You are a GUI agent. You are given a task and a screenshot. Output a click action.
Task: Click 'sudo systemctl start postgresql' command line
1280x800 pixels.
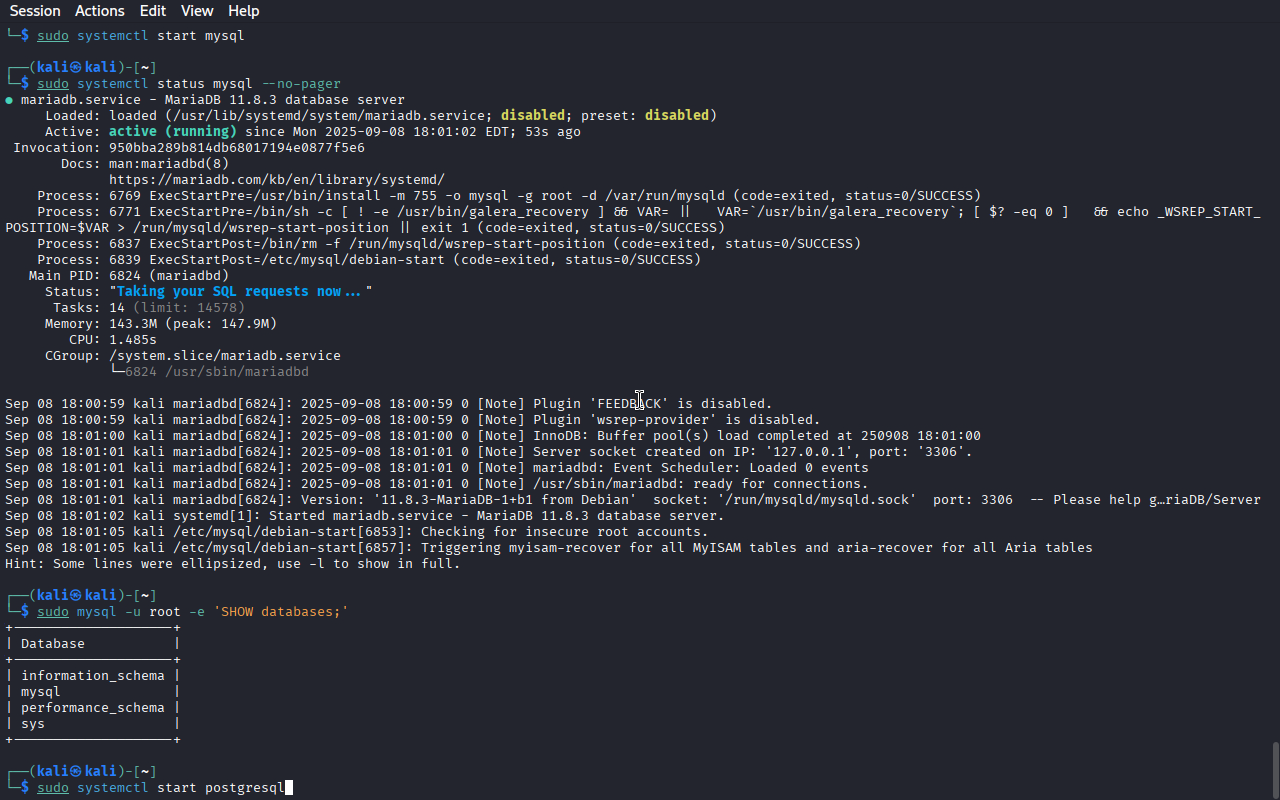pyautogui.click(x=161, y=788)
